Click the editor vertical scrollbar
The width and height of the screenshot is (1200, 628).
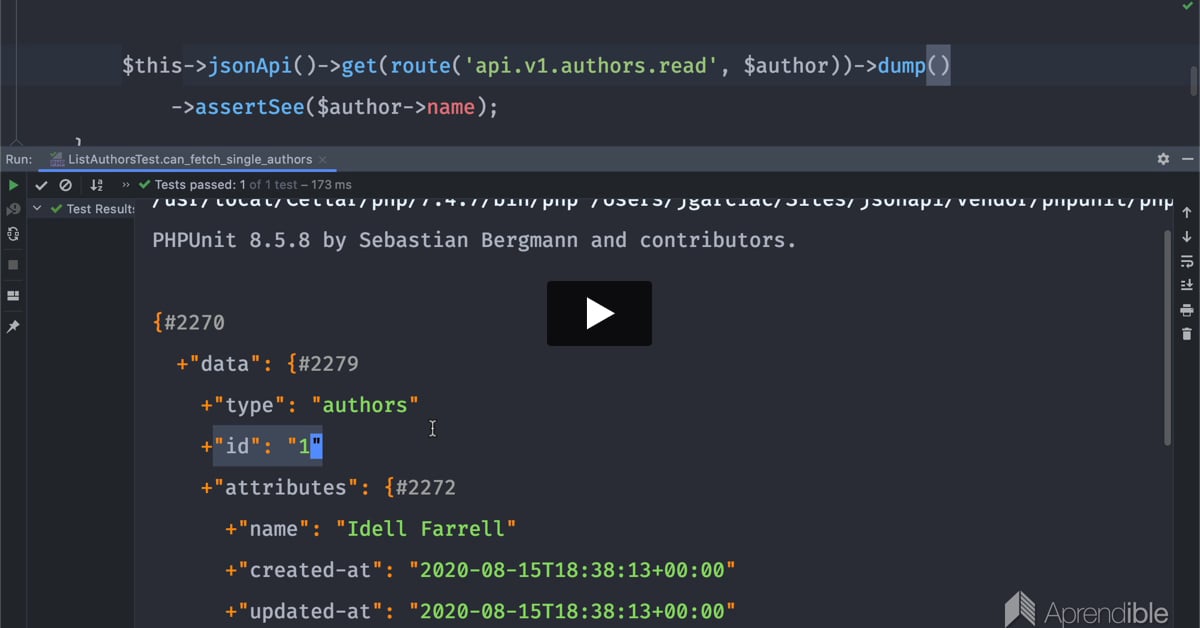click(1193, 80)
